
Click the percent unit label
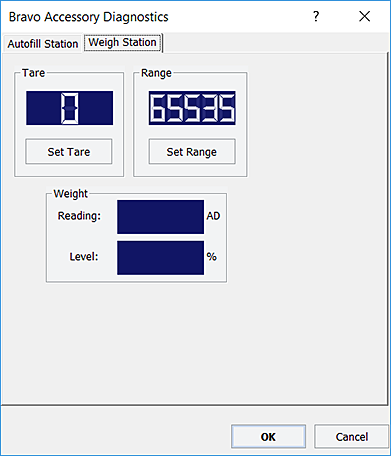212,257
